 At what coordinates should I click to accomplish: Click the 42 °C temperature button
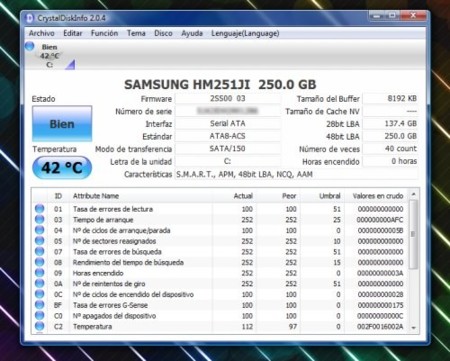tap(62, 168)
